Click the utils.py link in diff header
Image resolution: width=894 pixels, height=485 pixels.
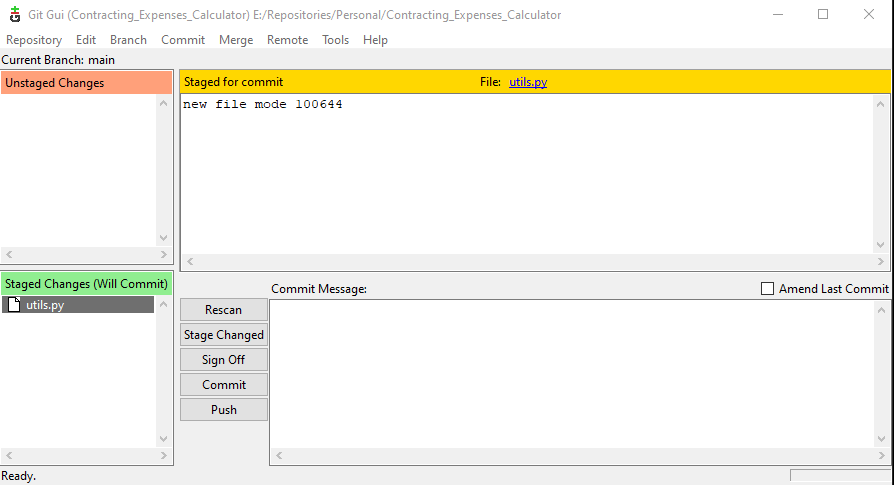[x=528, y=82]
